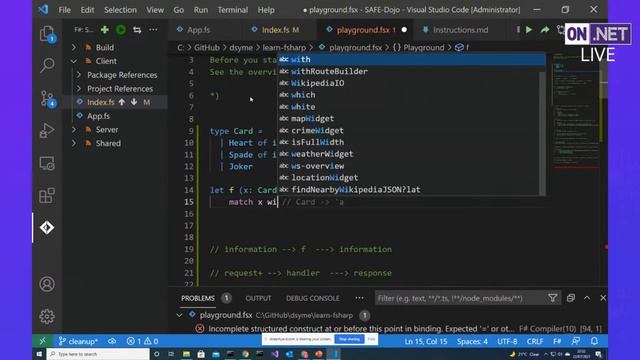Image resolution: width=640 pixels, height=360 pixels.
Task: Open panel more actions ellipsis
Action: pos(359,298)
